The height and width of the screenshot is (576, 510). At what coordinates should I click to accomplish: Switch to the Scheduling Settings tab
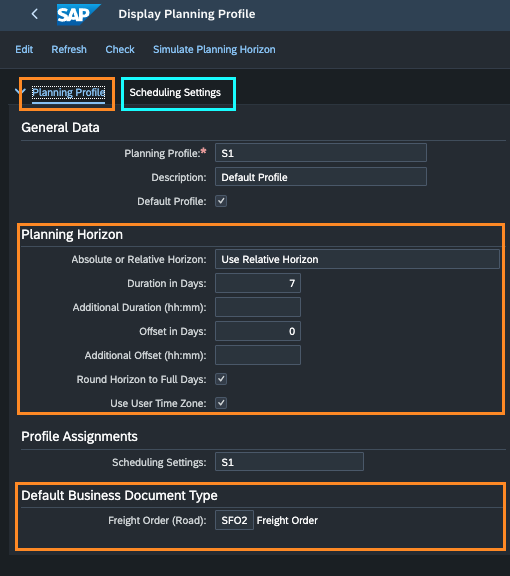[175, 92]
